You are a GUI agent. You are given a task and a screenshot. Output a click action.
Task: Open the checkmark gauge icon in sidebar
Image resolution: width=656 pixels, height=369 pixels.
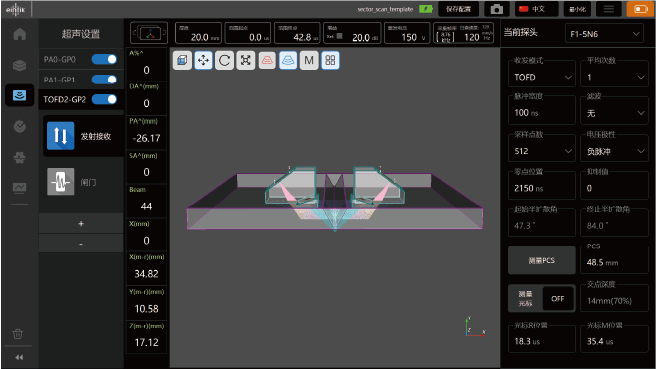point(20,126)
